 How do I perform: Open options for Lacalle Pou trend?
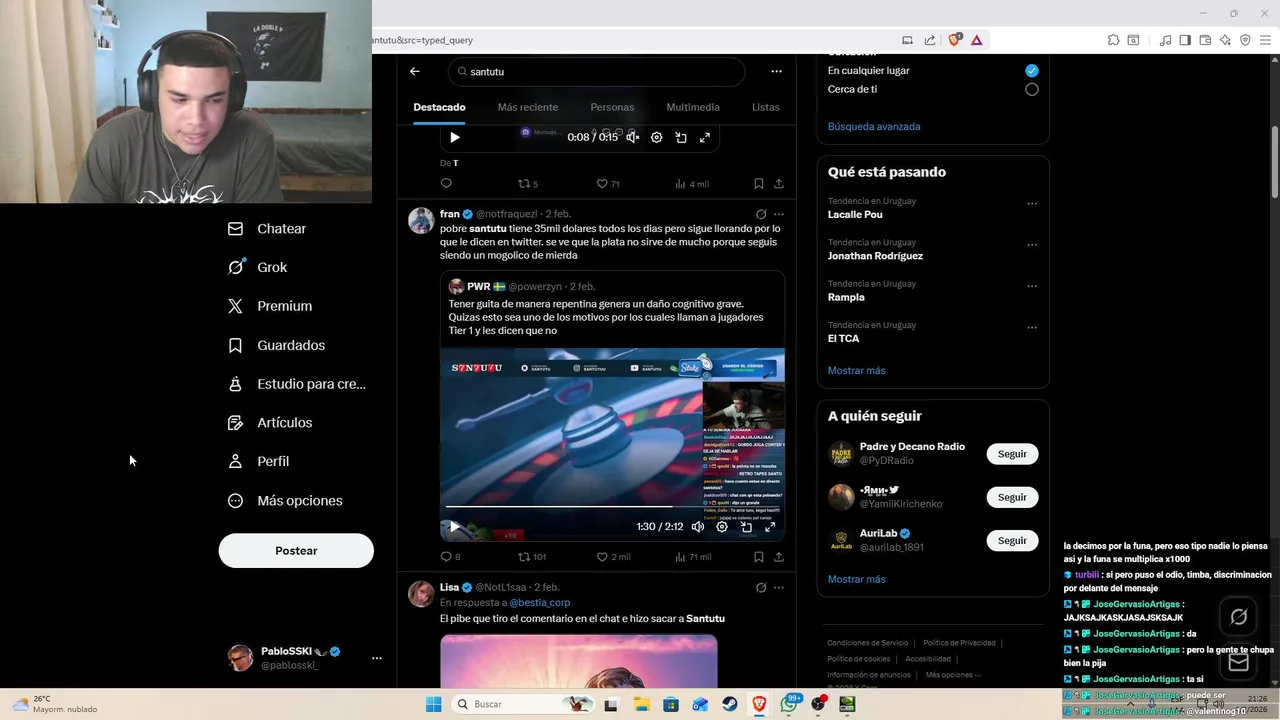coord(1032,204)
